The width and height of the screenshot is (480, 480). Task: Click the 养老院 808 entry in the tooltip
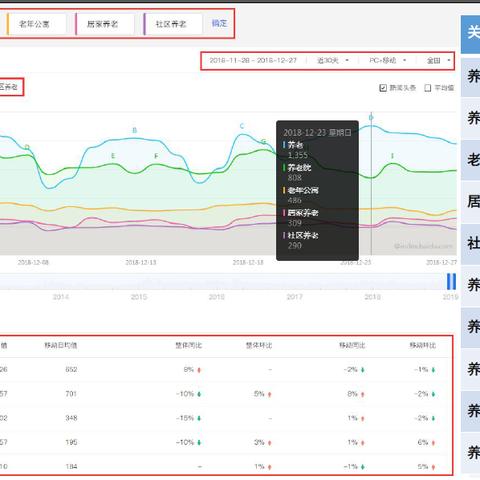click(x=297, y=172)
